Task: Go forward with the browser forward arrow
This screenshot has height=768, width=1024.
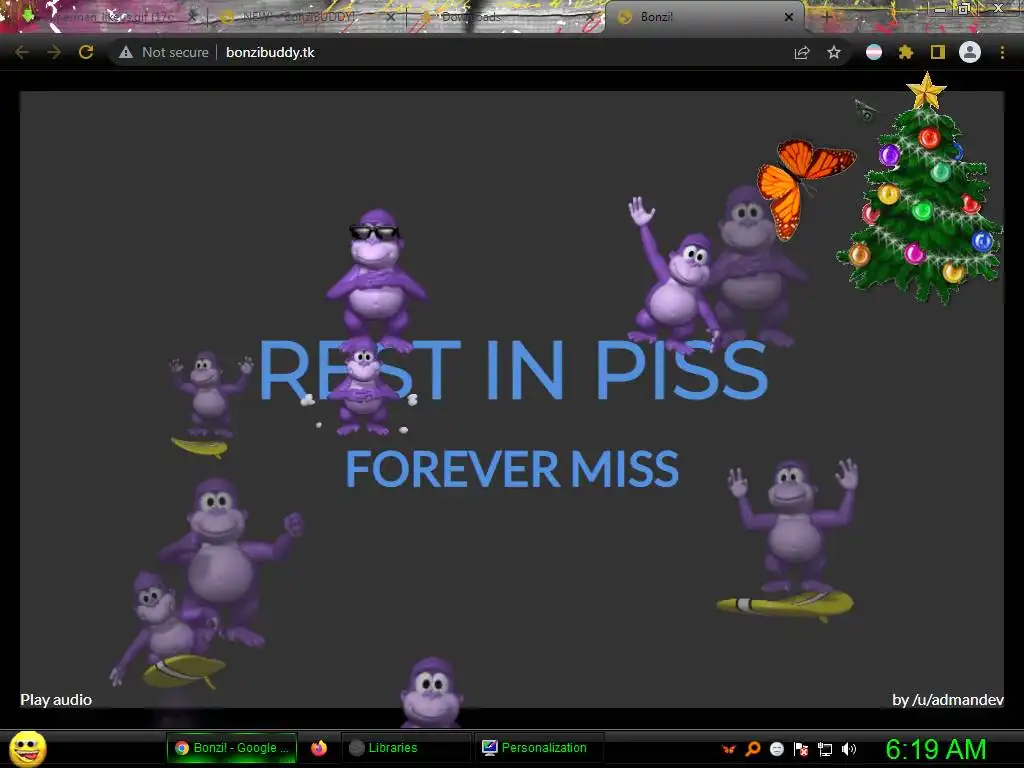Action: 54,52
